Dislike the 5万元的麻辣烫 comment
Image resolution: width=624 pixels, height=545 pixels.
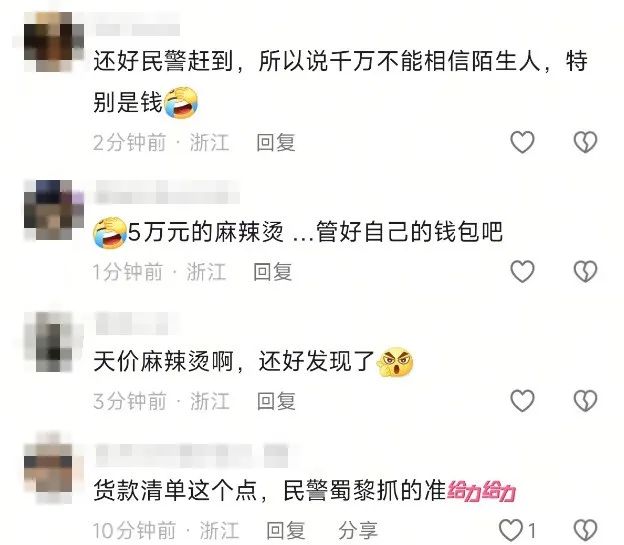click(585, 271)
